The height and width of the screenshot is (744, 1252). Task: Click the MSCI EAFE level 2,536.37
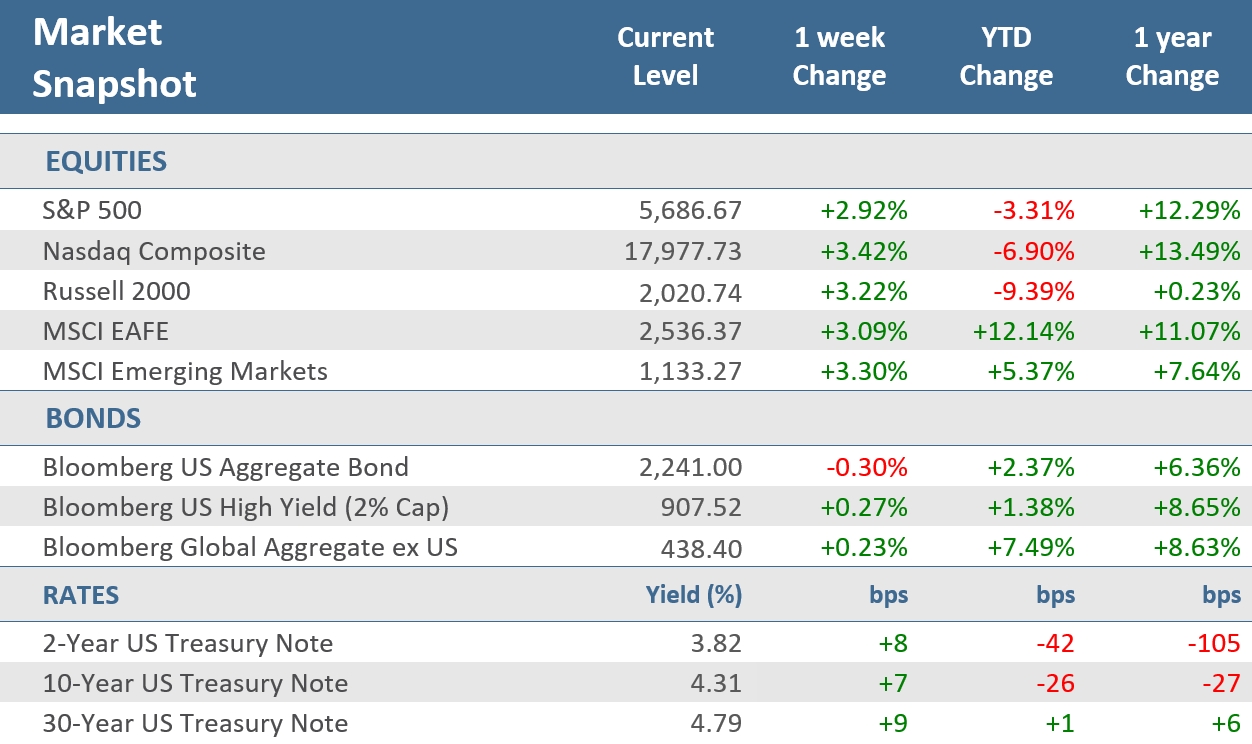[688, 331]
